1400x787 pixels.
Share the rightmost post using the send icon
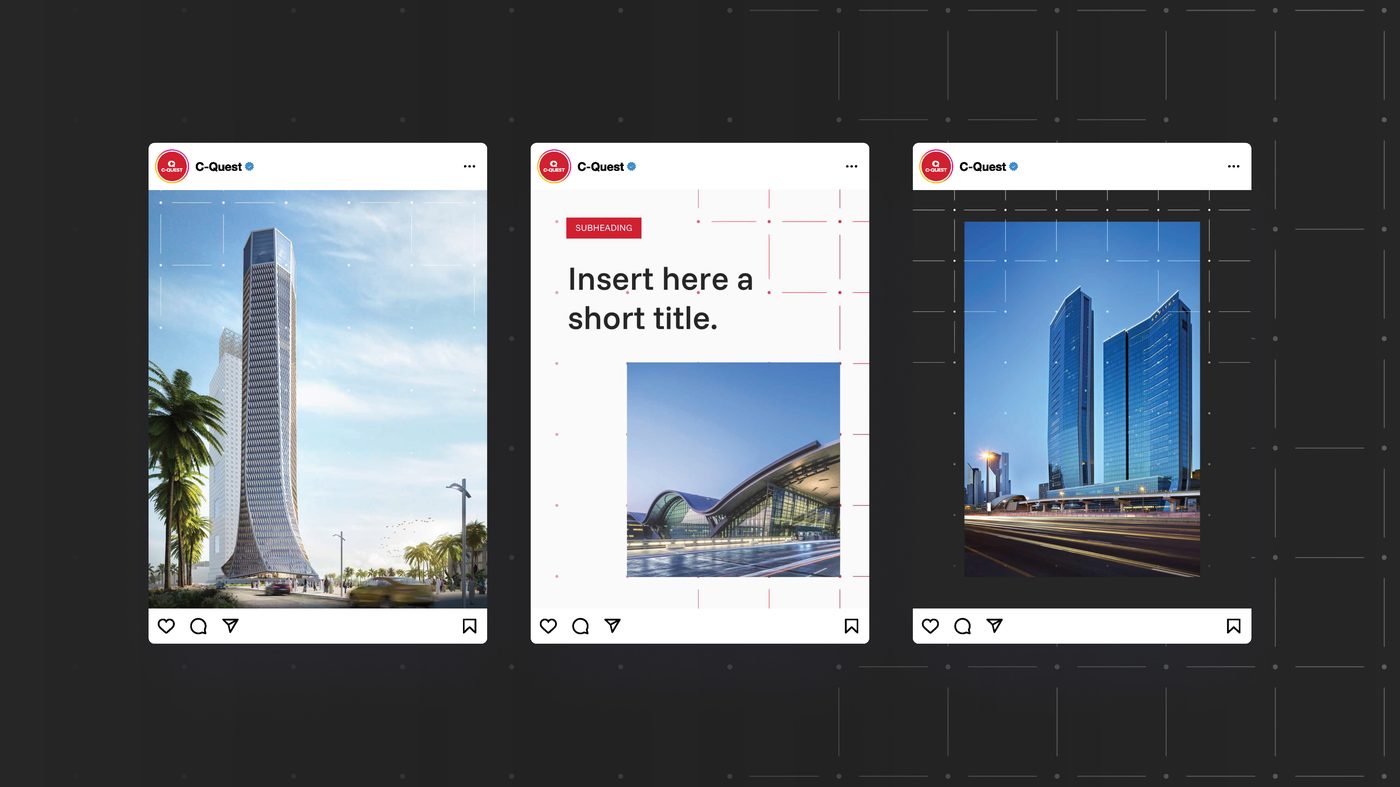click(994, 625)
